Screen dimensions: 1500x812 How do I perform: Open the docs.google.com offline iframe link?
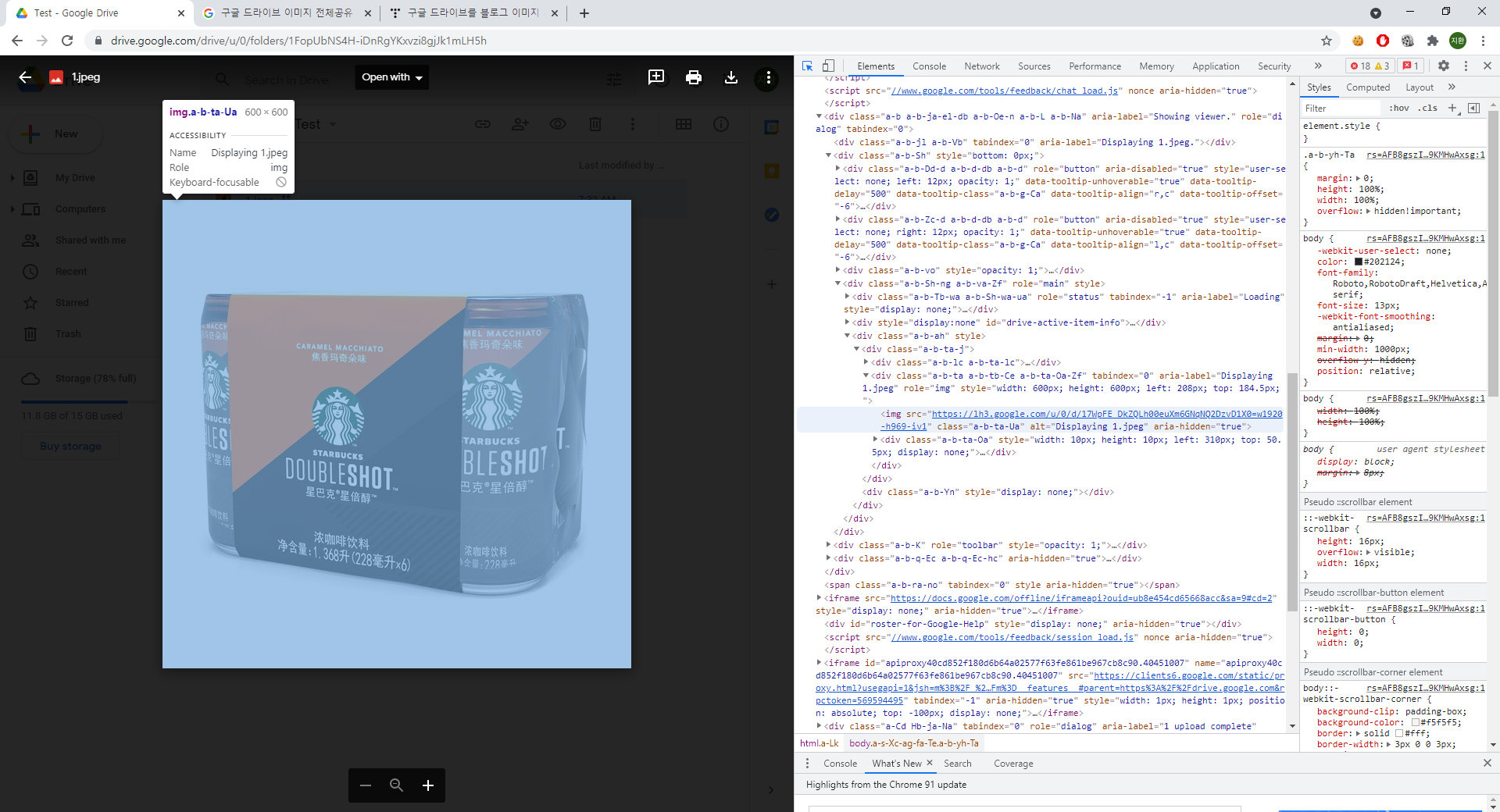coord(1081,599)
